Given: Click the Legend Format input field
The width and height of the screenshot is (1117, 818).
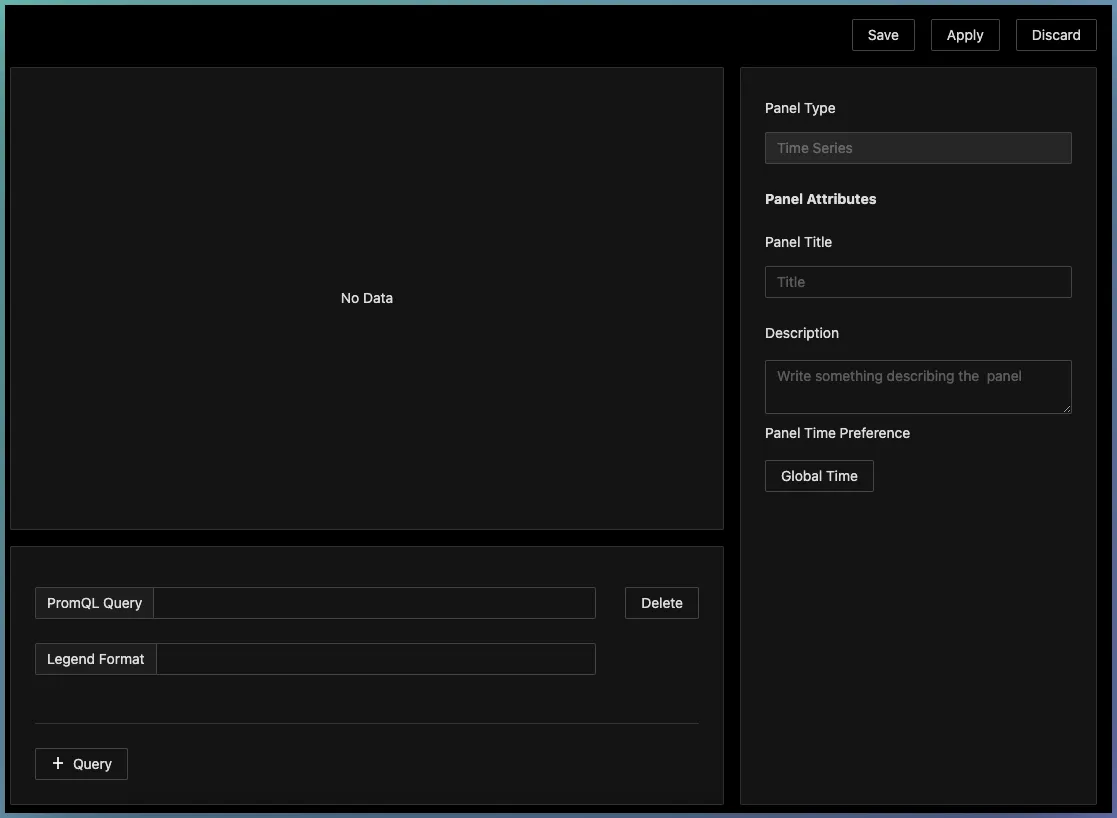Looking at the screenshot, I should click(375, 659).
